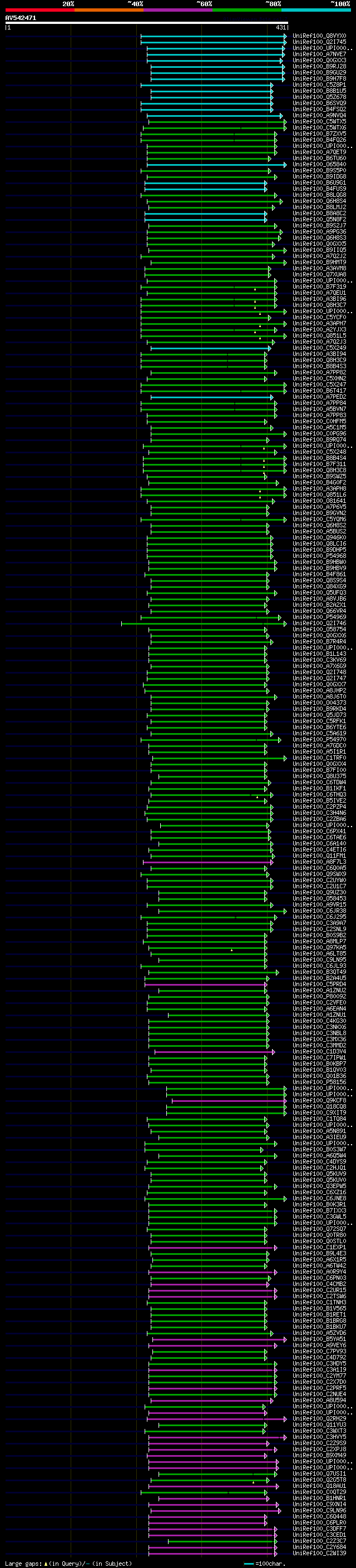Click the cyan ~100% identity legend segment
The height and width of the screenshot is (1568, 356).
point(316,10)
